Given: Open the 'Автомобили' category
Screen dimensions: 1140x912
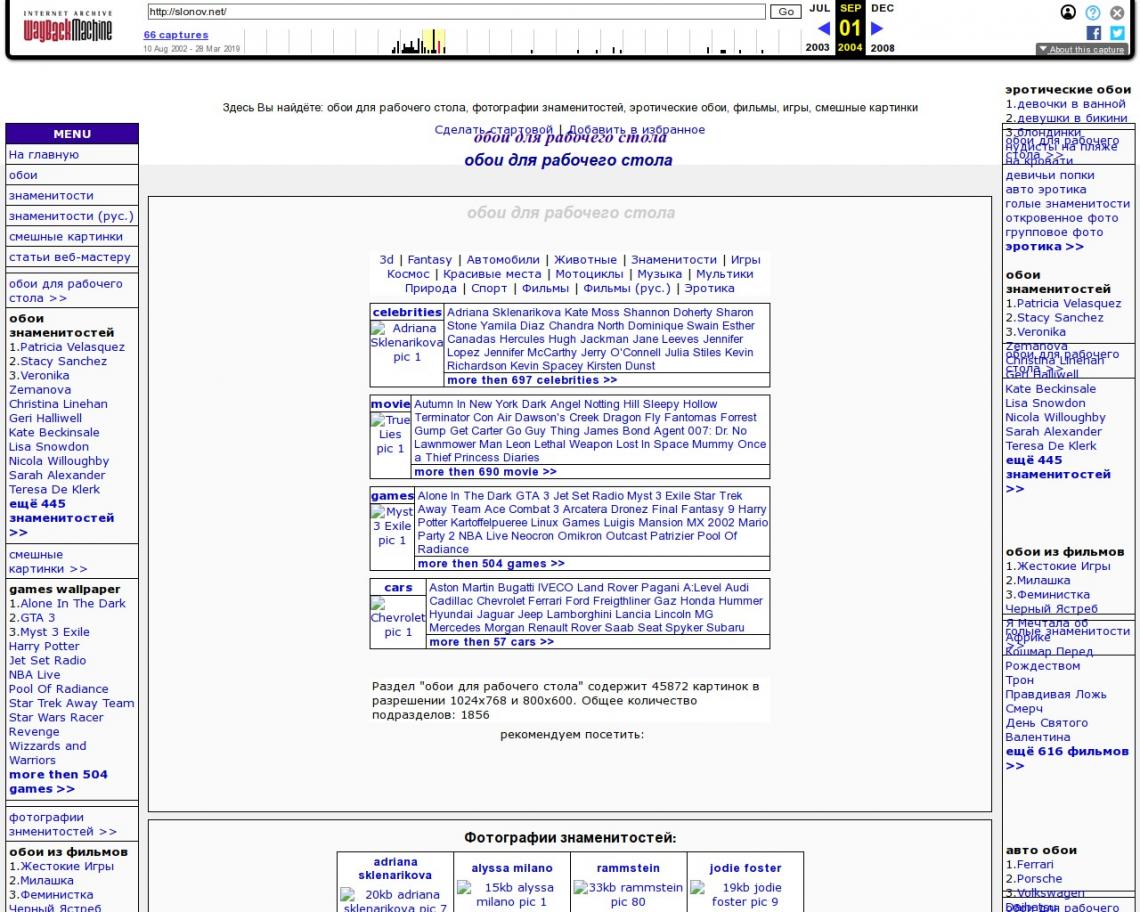Looking at the screenshot, I should click(503, 260).
